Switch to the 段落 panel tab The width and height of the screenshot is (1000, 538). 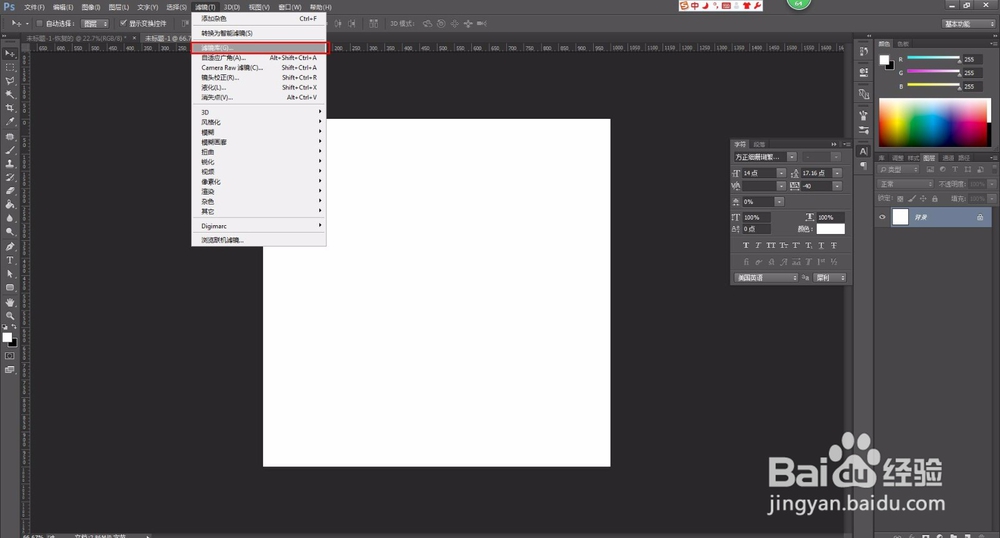[x=759, y=144]
